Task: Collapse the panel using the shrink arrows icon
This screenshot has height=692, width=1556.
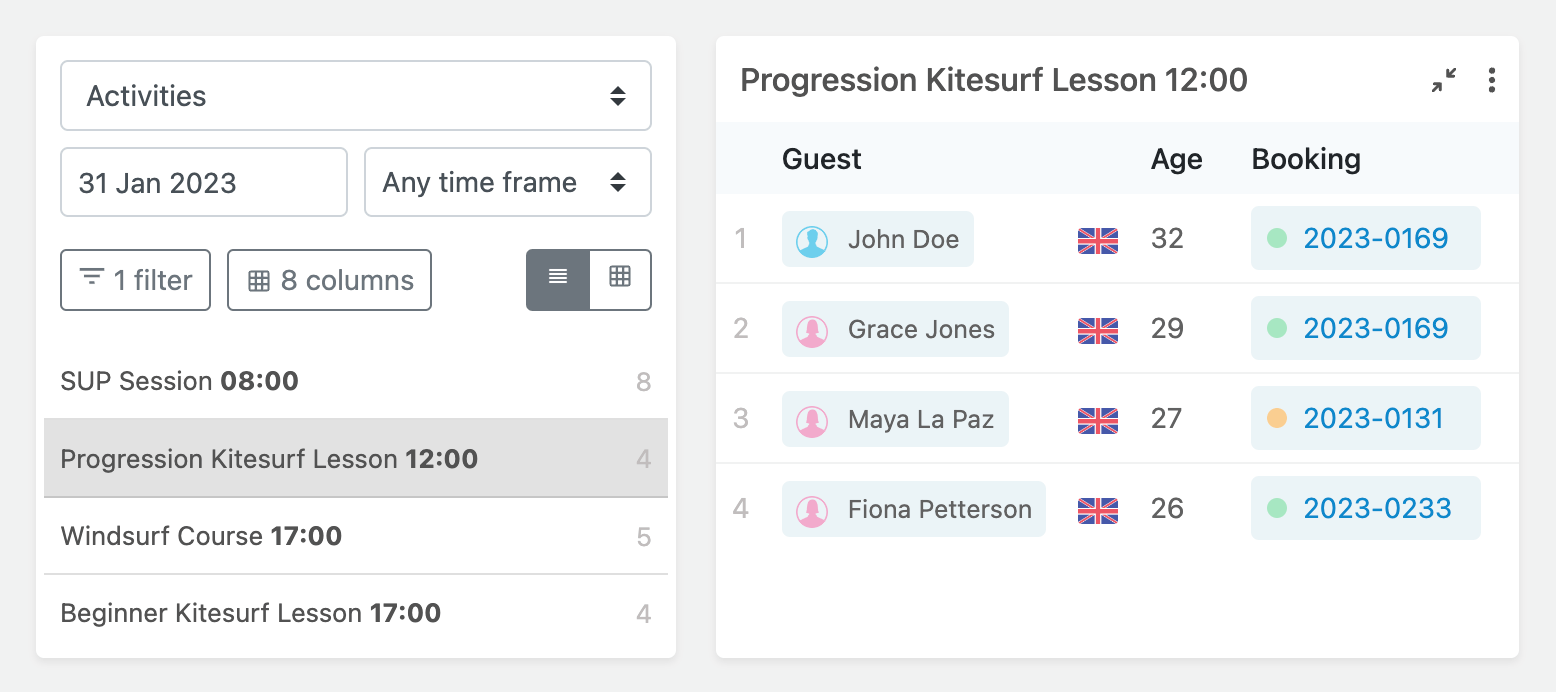Action: point(1443,80)
